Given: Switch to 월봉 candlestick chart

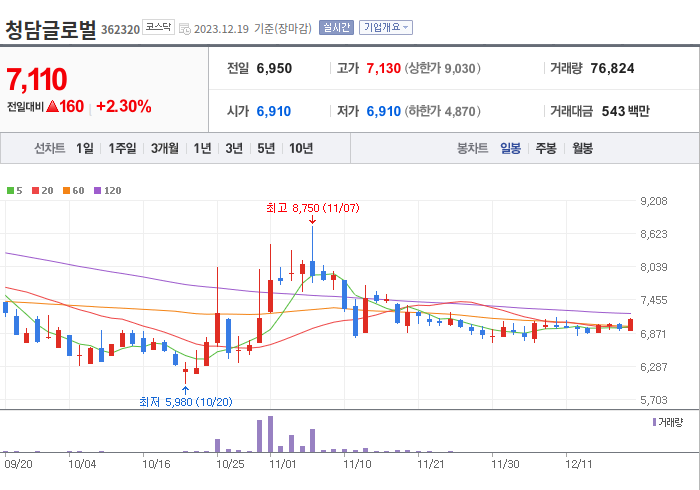Looking at the screenshot, I should pyautogui.click(x=583, y=148).
